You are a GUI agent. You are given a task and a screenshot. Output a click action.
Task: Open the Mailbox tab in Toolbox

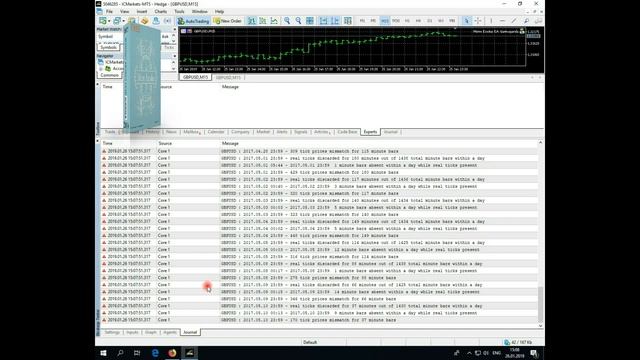tap(191, 132)
